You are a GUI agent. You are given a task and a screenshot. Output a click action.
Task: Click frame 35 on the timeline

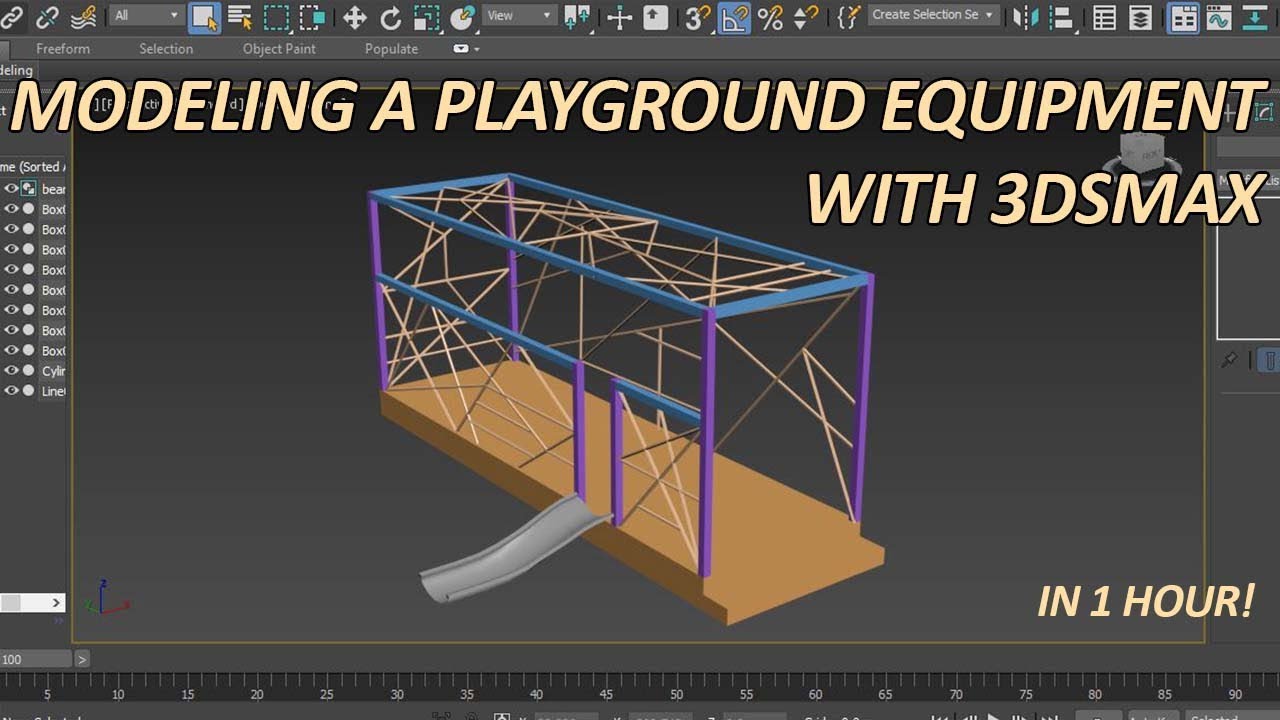coord(467,694)
